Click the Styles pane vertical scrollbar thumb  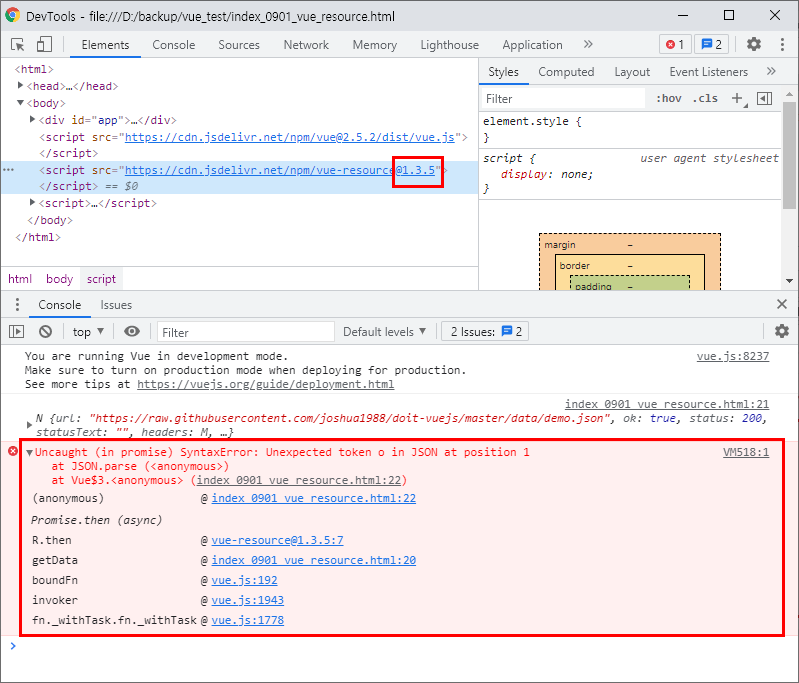coord(789,155)
